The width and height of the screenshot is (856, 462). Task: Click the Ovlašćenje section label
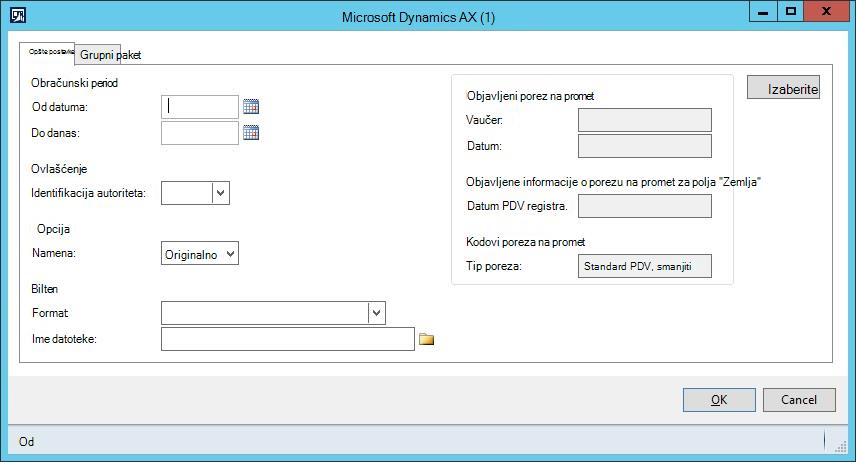[x=59, y=169]
